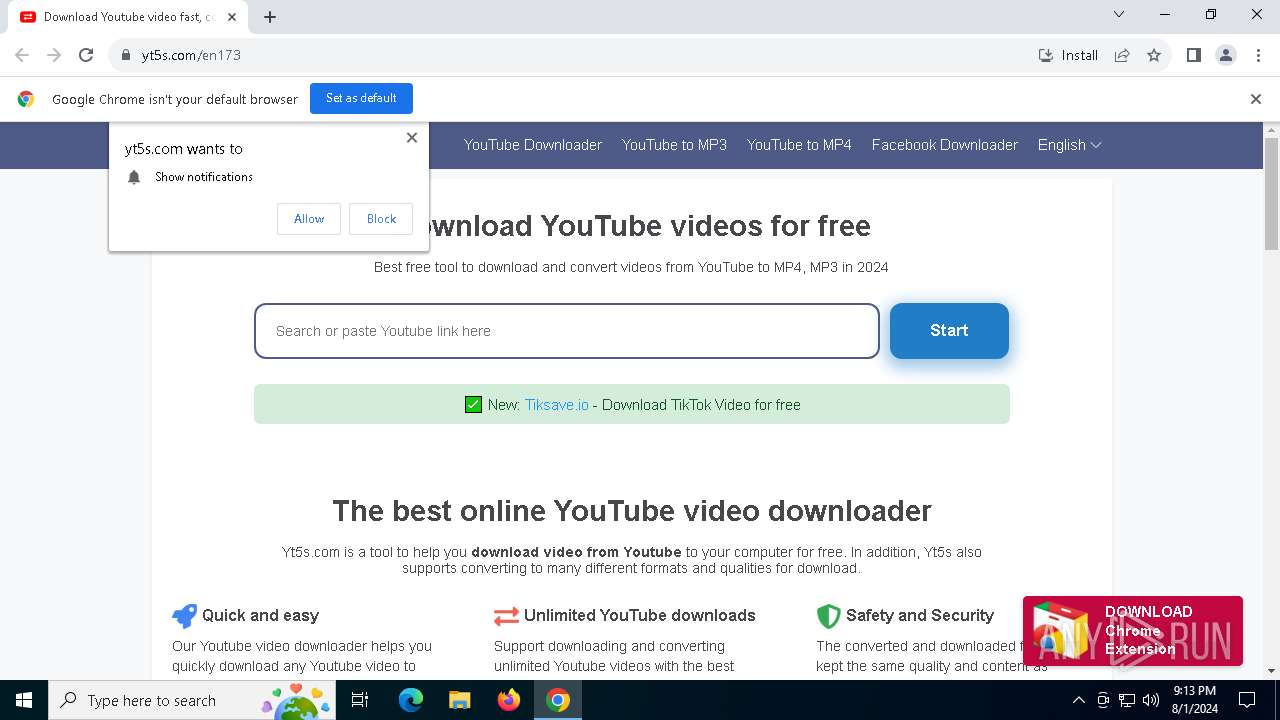Screen dimensions: 1280x720
Task: Open Chrome three-dot menu
Action: pyautogui.click(x=1257, y=55)
